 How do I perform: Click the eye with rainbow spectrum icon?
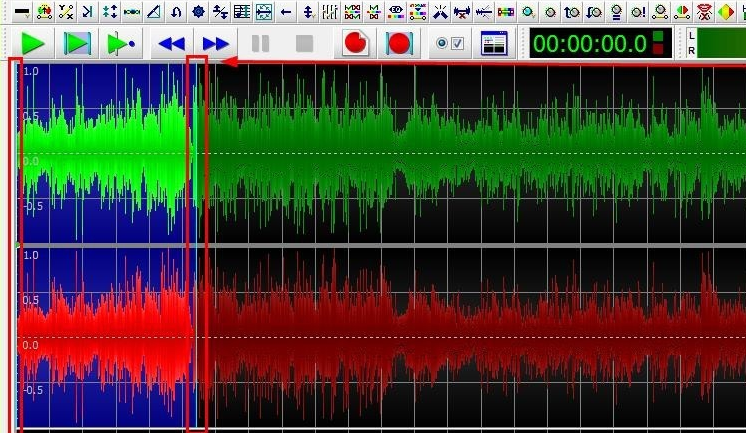tap(396, 12)
